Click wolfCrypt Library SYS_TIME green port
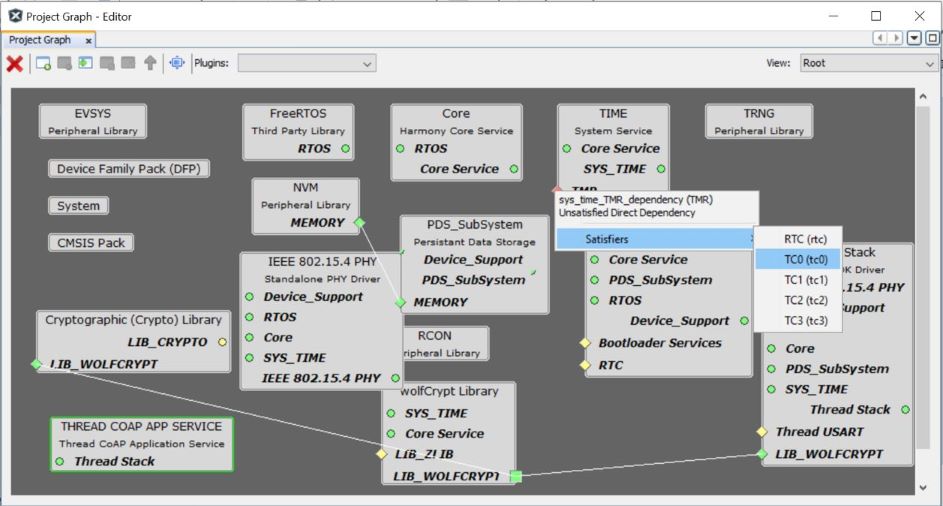943x506 pixels. point(391,413)
